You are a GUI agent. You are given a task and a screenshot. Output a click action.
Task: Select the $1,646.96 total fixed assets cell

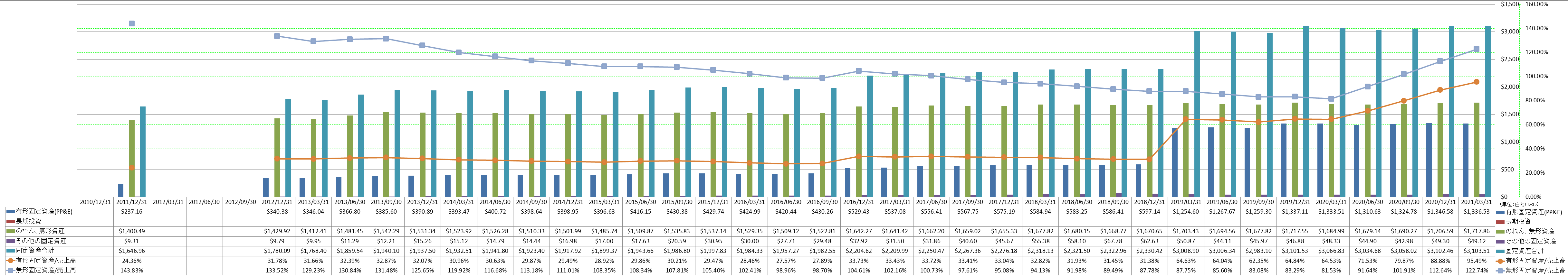[x=132, y=251]
